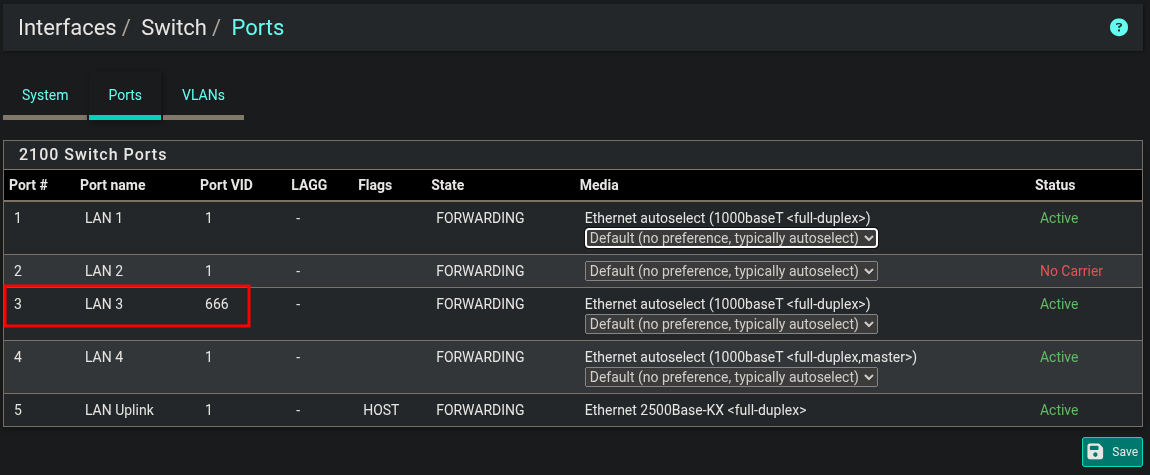Click LAN 1 Port VID value
The width and height of the screenshot is (1150, 475).
208,218
